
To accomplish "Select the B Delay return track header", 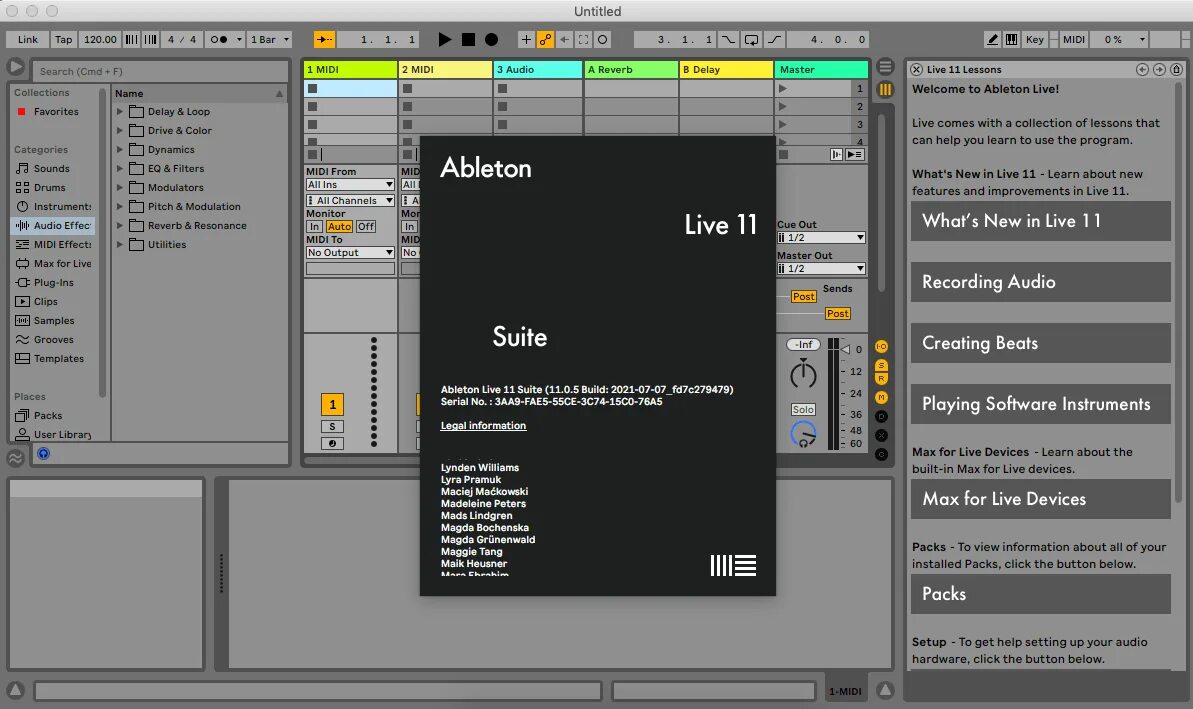I will [x=726, y=69].
